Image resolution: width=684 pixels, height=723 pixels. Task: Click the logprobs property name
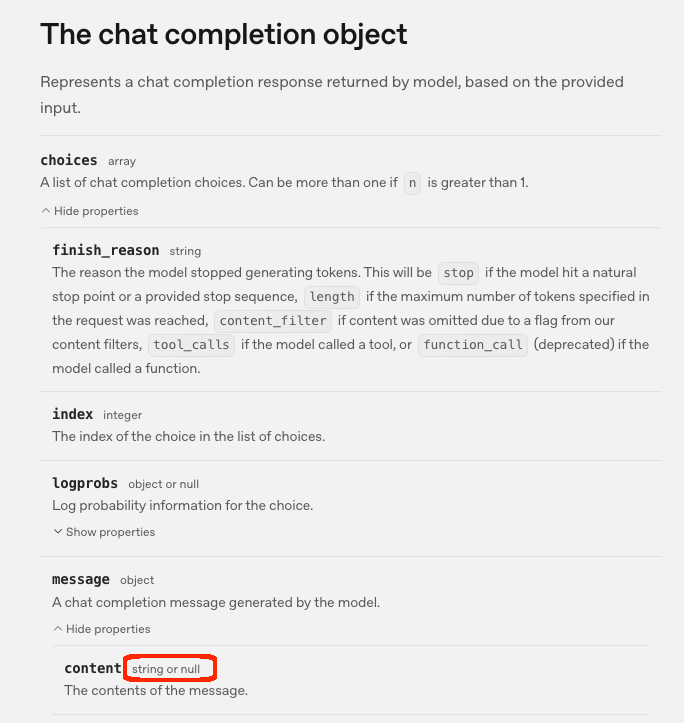coord(85,483)
